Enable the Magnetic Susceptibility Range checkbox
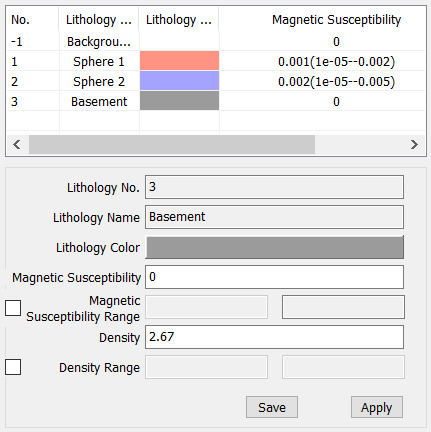 pyautogui.click(x=13, y=308)
